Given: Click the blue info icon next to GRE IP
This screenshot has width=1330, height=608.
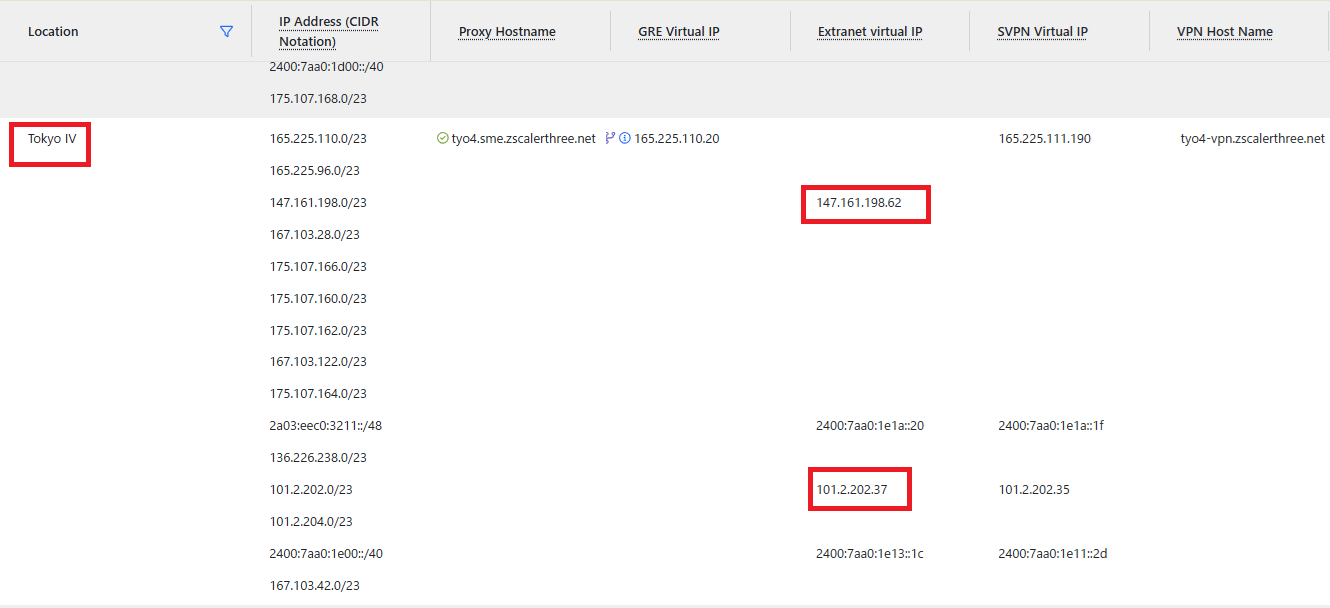Looking at the screenshot, I should (x=625, y=139).
